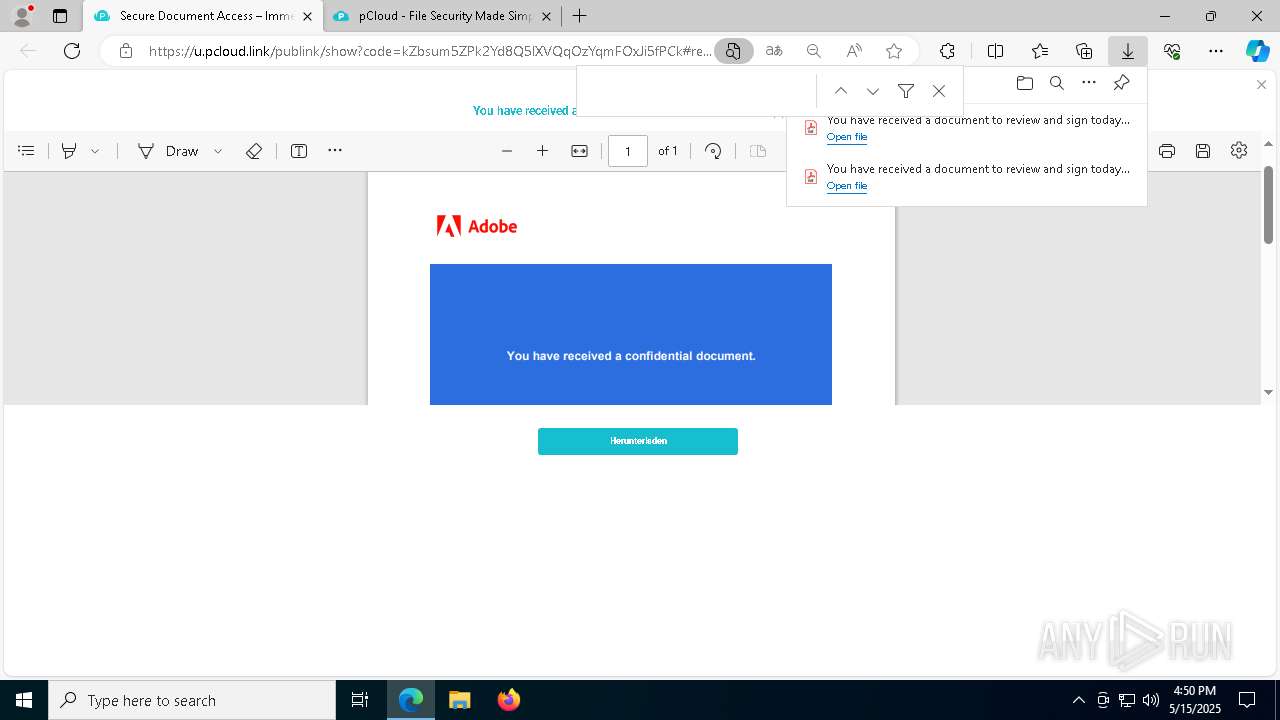The height and width of the screenshot is (720, 1280).
Task: Open the PDF toolbar more options ellipsis
Action: (x=335, y=151)
